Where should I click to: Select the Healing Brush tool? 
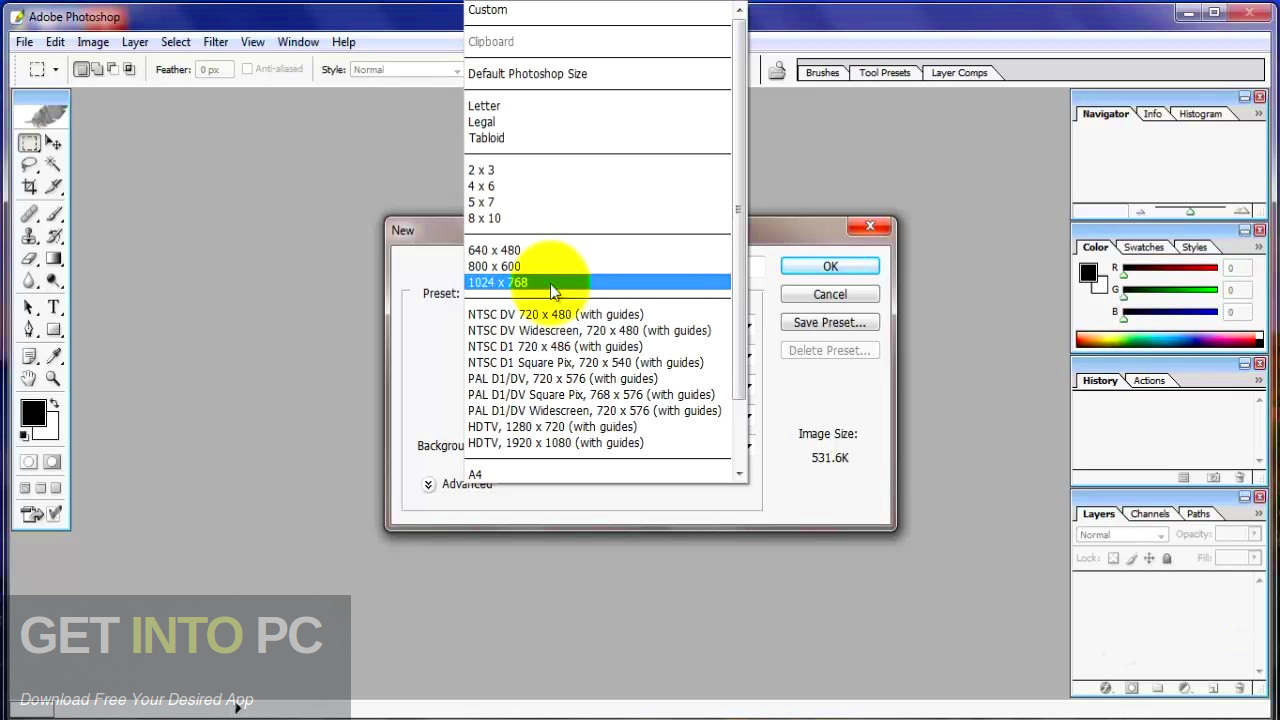[31, 214]
